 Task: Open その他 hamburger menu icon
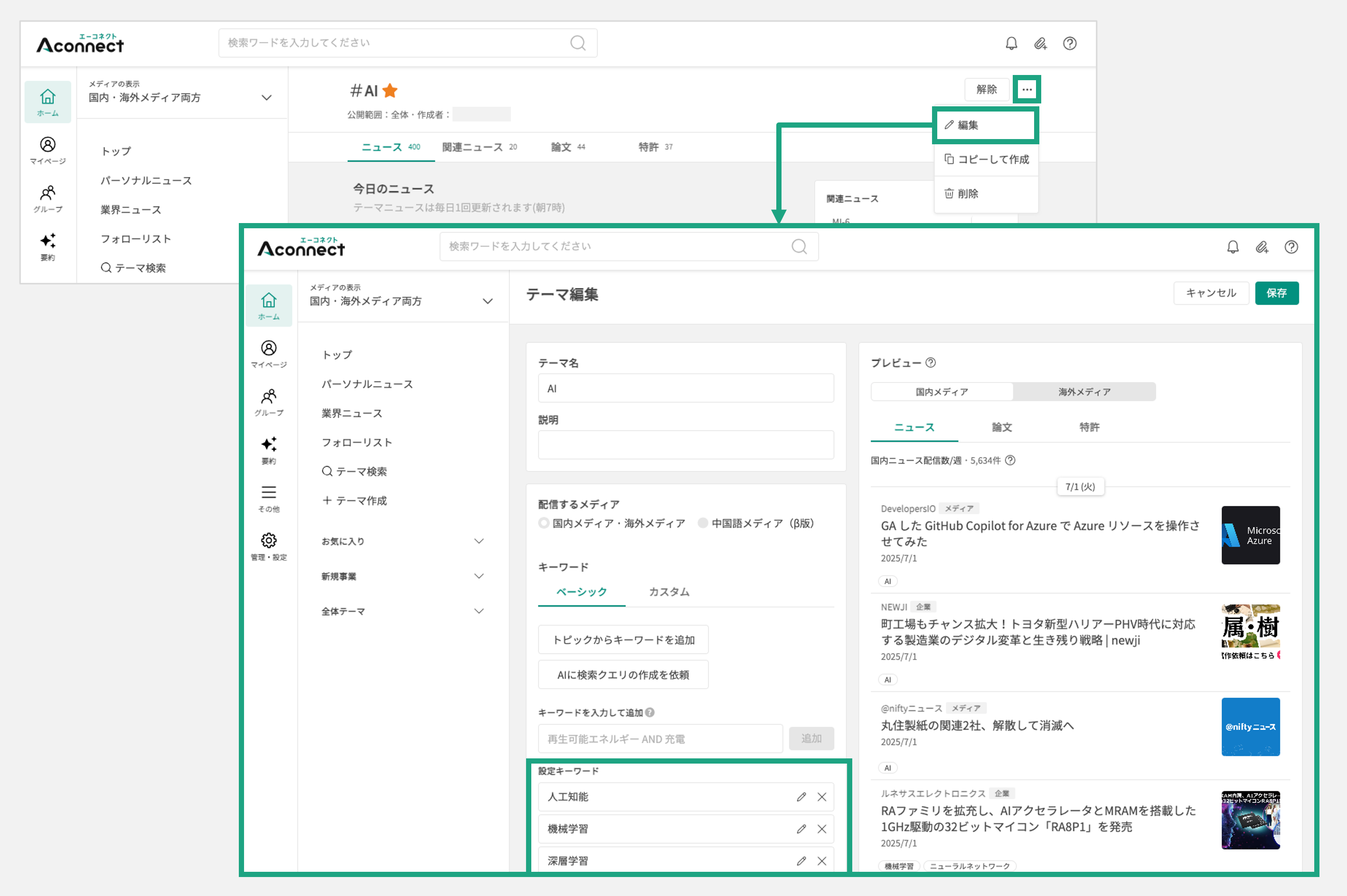[269, 498]
